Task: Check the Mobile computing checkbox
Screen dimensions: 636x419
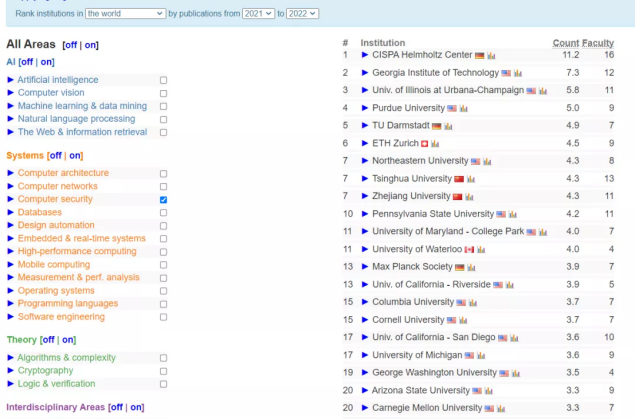Action: point(163,265)
